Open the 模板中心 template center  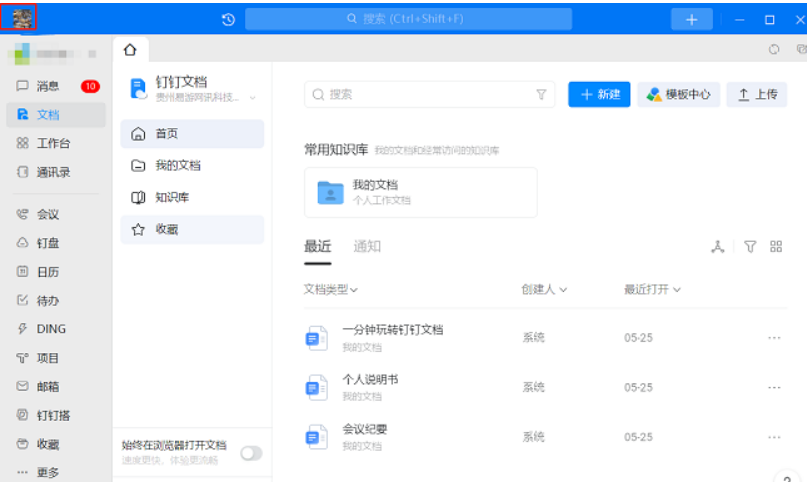[678, 95]
